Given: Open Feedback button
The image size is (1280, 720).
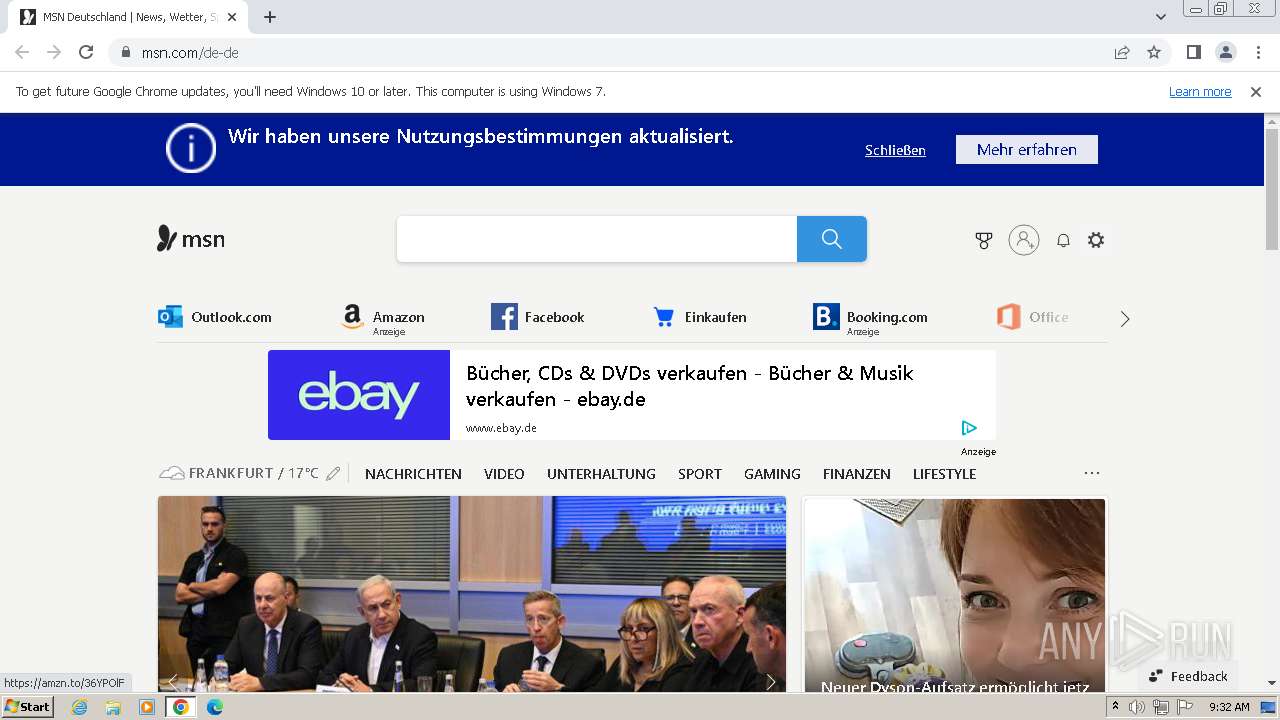Looking at the screenshot, I should tap(1188, 676).
